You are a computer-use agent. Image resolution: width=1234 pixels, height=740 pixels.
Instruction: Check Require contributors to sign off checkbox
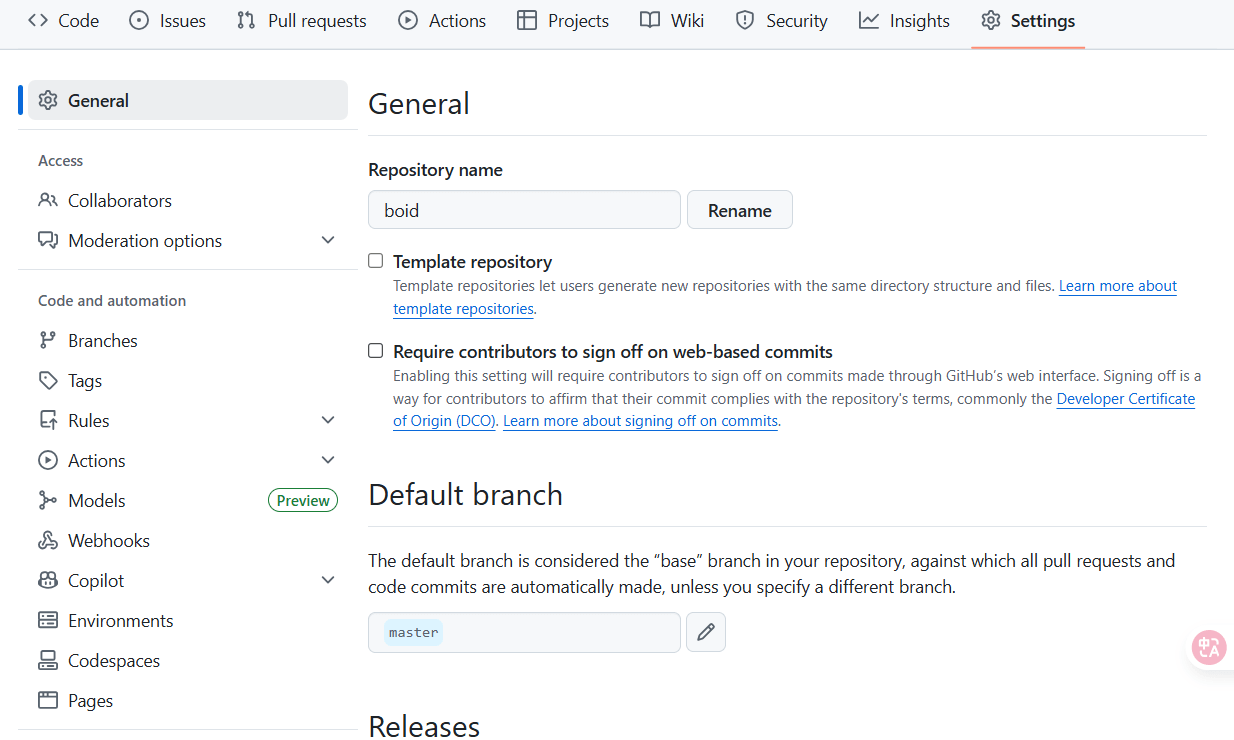(376, 351)
